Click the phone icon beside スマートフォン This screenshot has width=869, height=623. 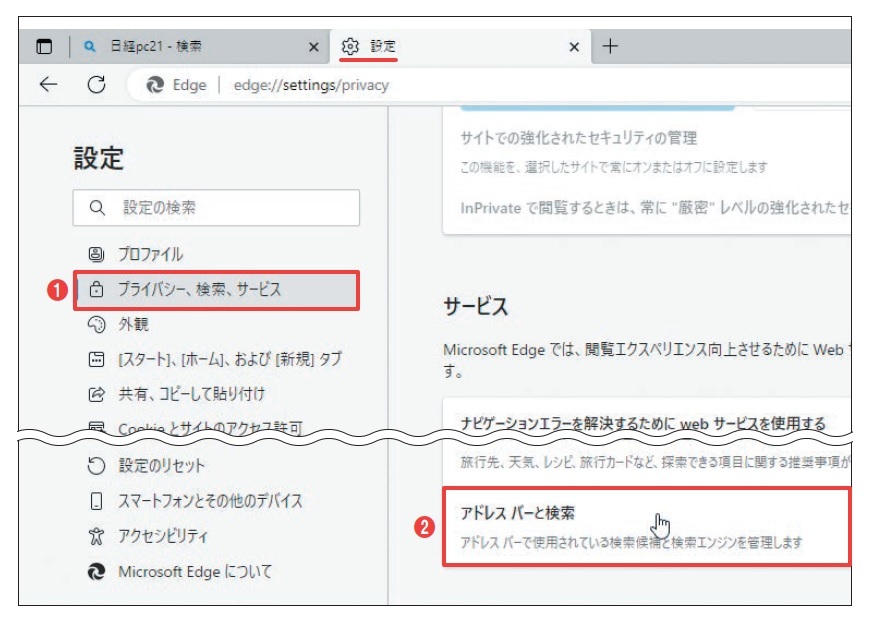pos(96,501)
